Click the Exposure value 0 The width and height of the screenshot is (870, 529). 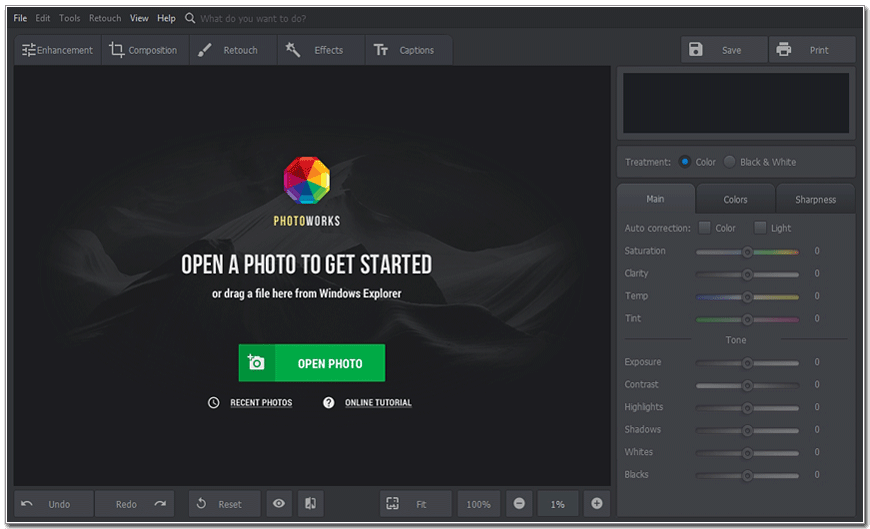[817, 362]
